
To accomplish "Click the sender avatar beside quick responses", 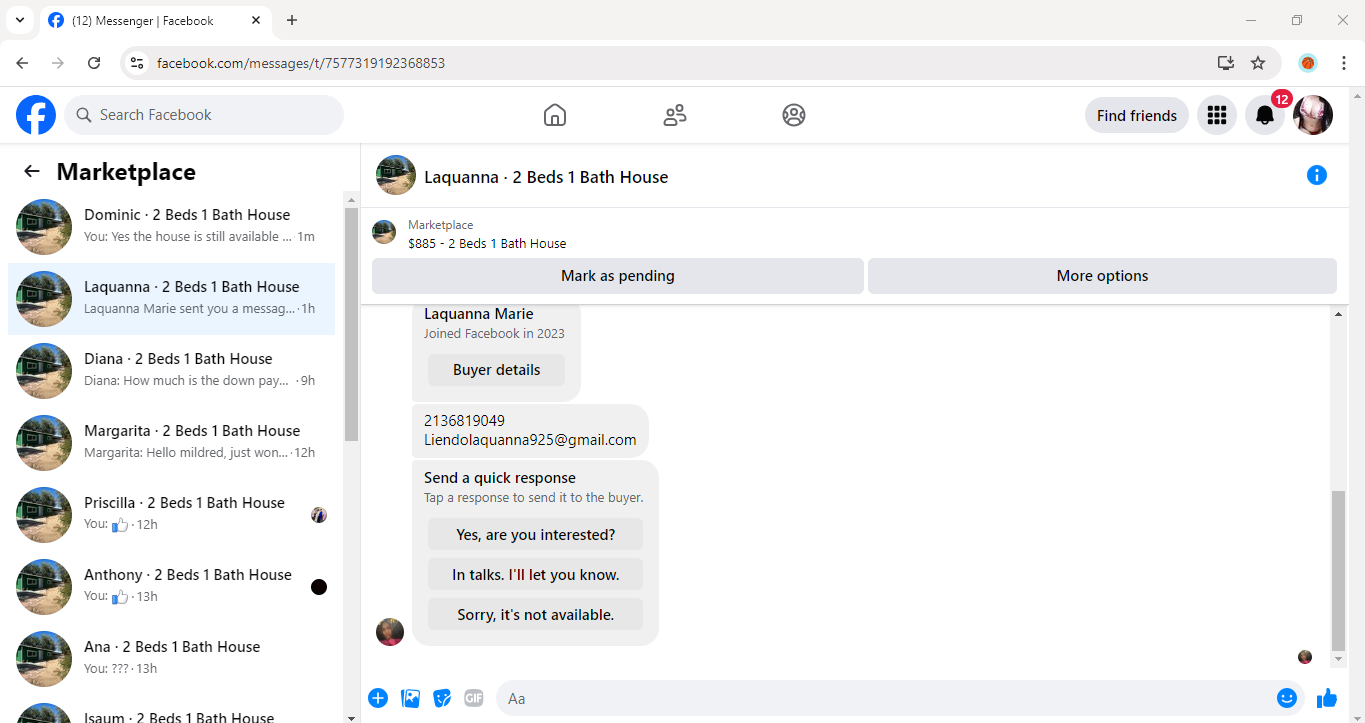I will point(390,632).
